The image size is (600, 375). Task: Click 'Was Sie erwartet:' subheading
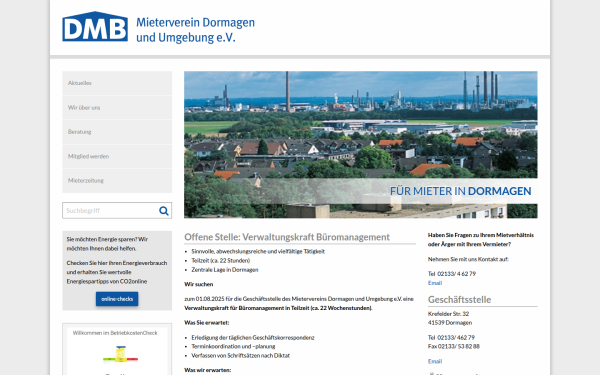207,323
